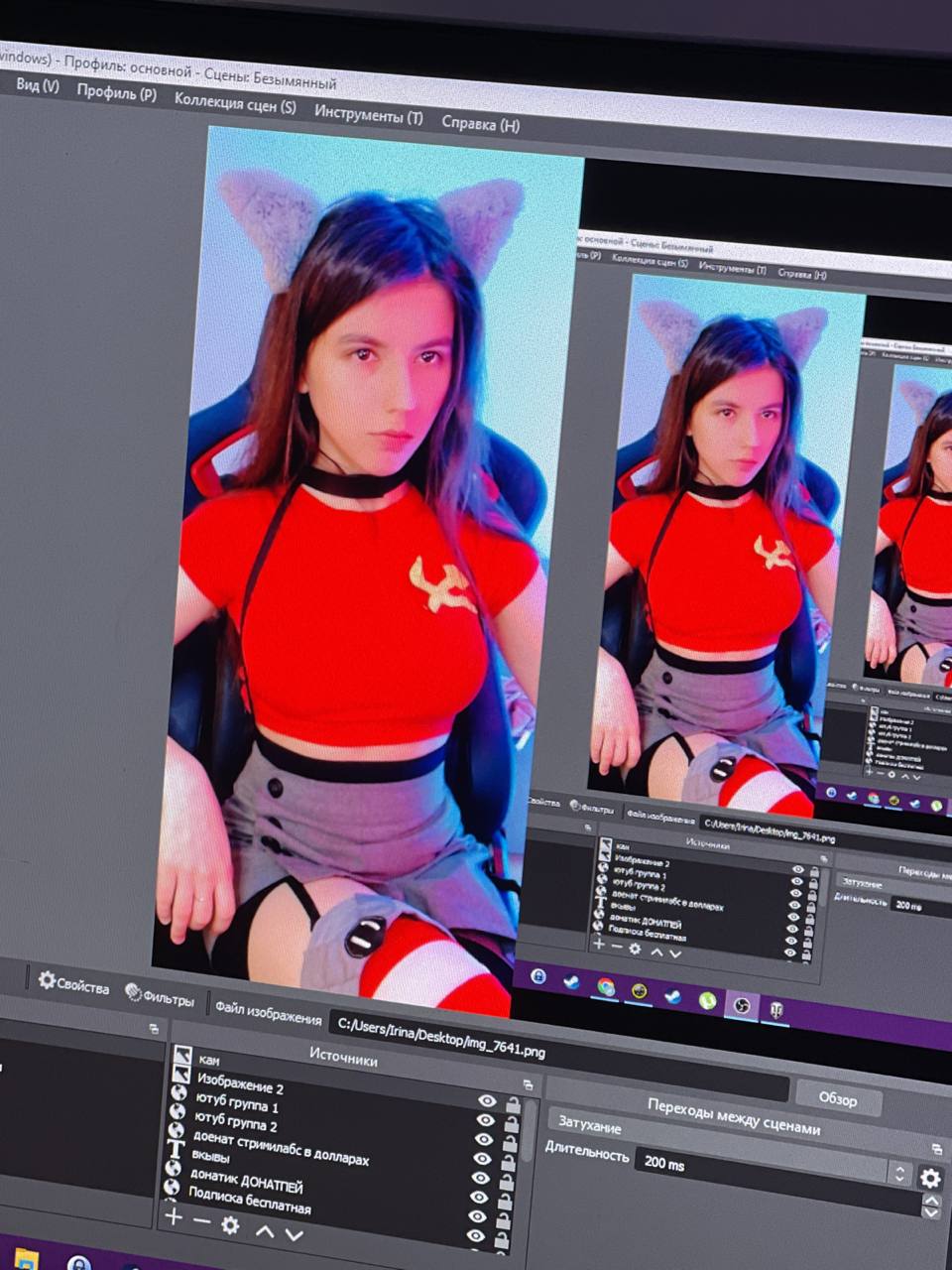Lock the Изображение 2 source
952x1270 pixels.
click(511, 1124)
